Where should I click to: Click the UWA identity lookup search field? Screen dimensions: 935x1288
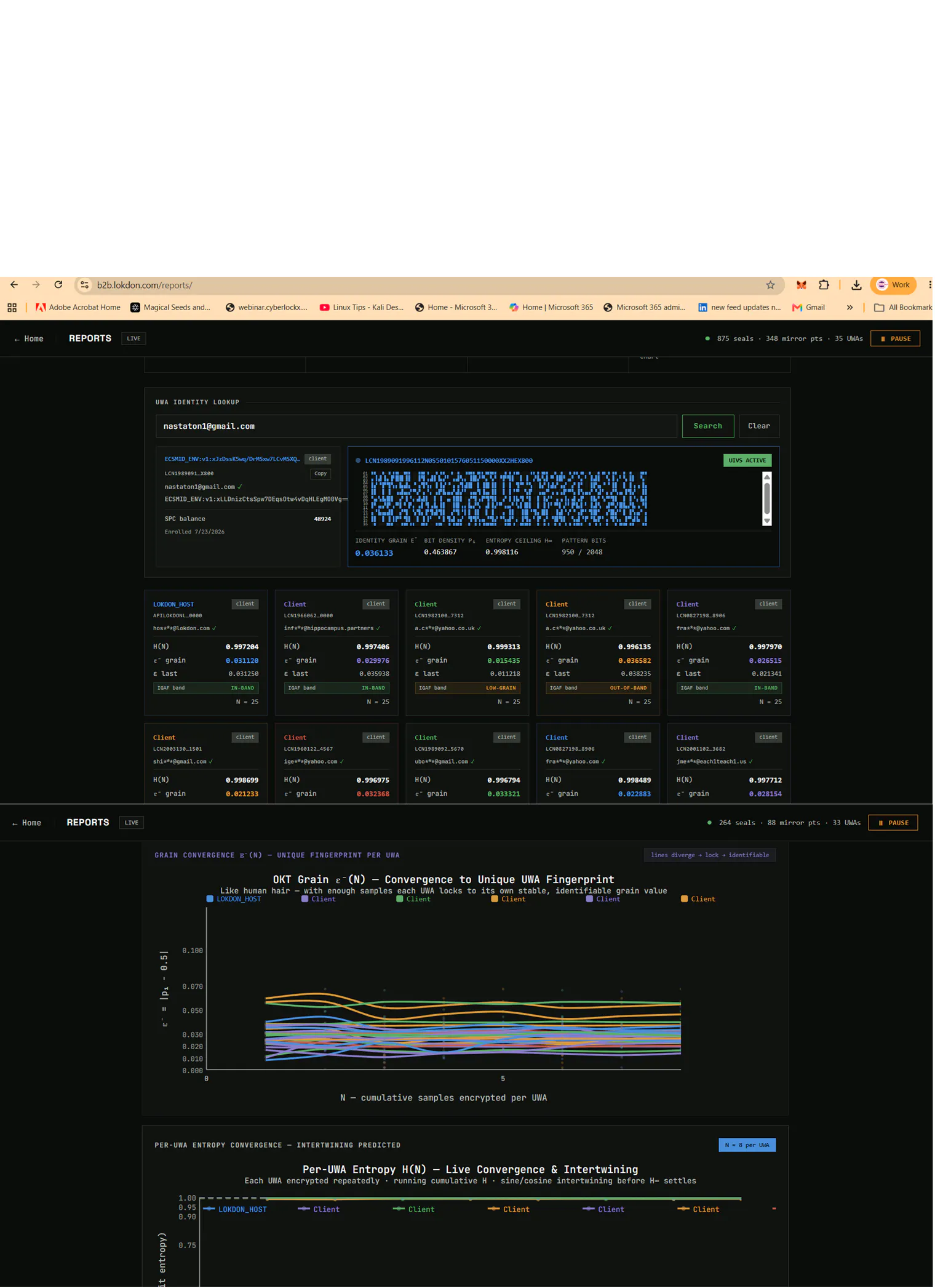416,426
